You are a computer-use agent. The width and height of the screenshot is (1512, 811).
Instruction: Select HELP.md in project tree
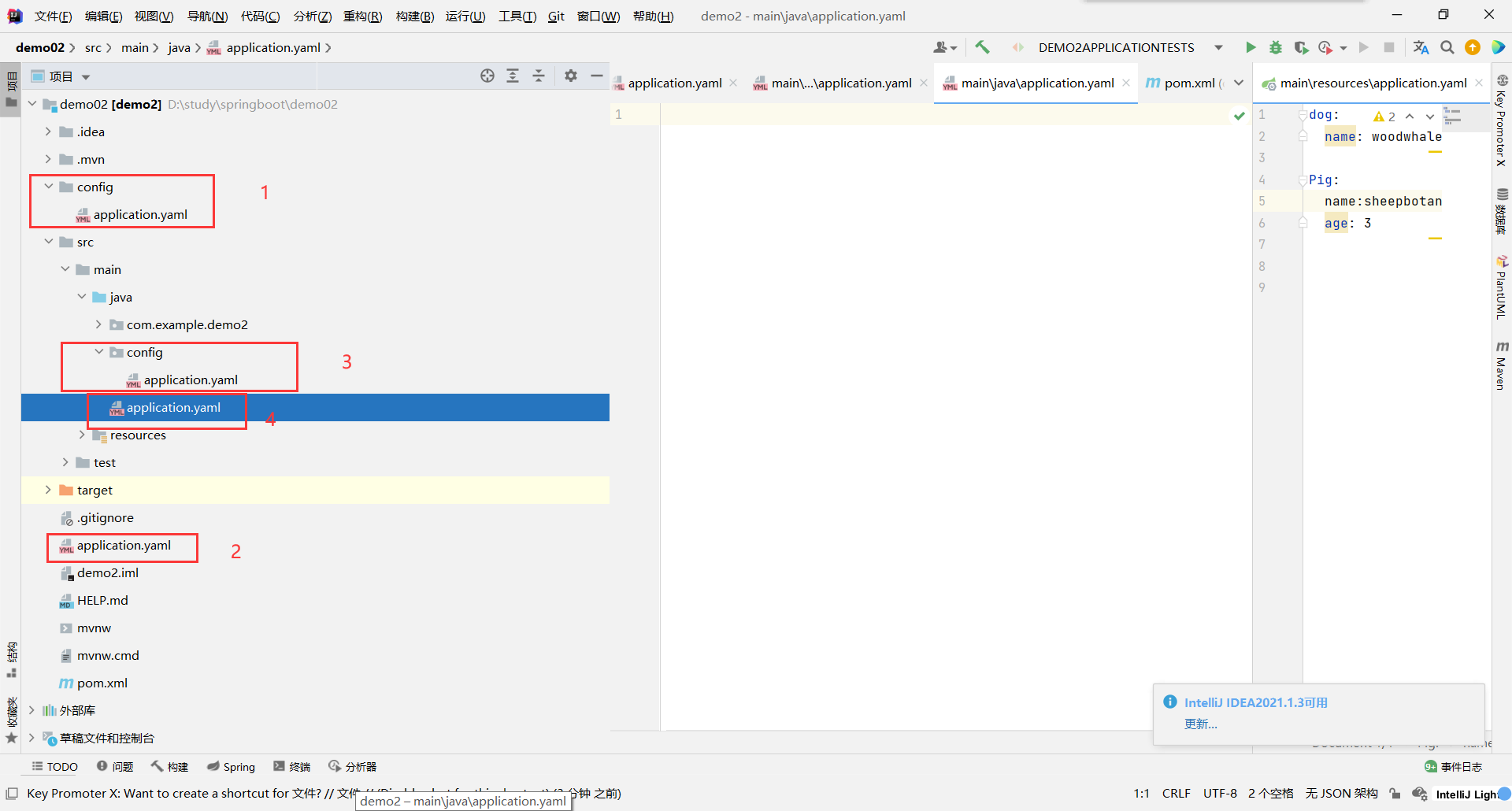[102, 600]
